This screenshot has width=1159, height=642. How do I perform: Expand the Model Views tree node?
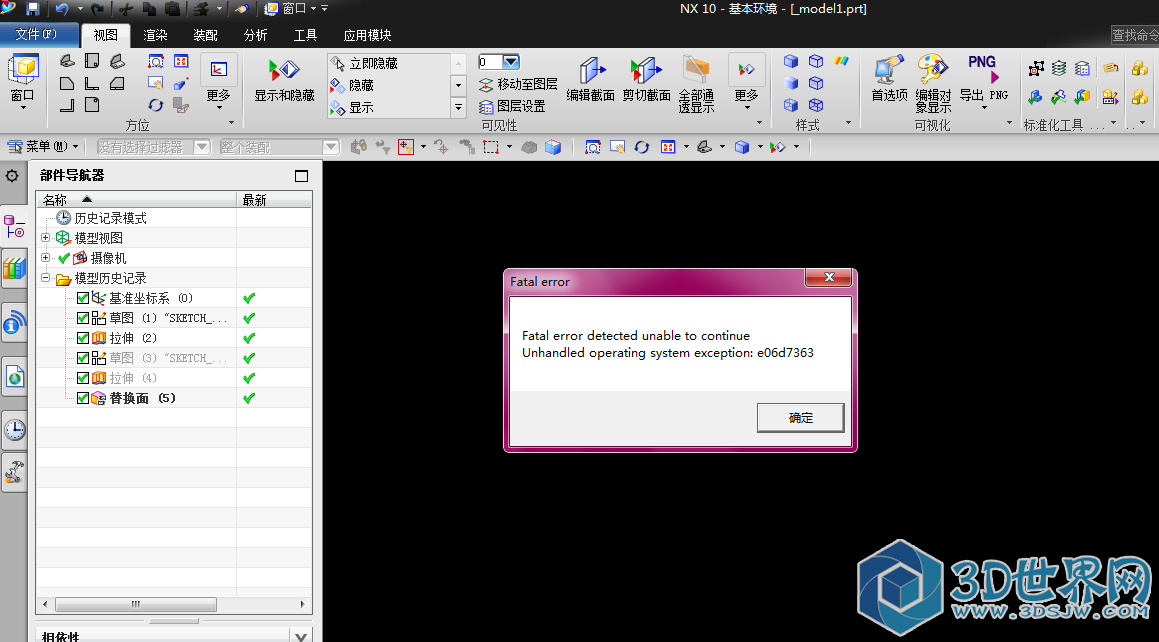click(46, 238)
